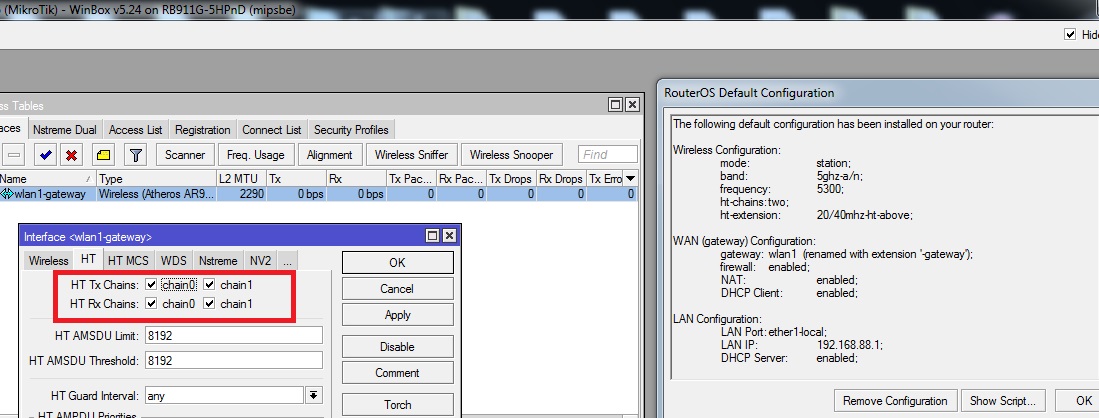This screenshot has width=1099, height=418.
Task: Close the Interface wlan1-gateway dialog
Action: (x=449, y=236)
